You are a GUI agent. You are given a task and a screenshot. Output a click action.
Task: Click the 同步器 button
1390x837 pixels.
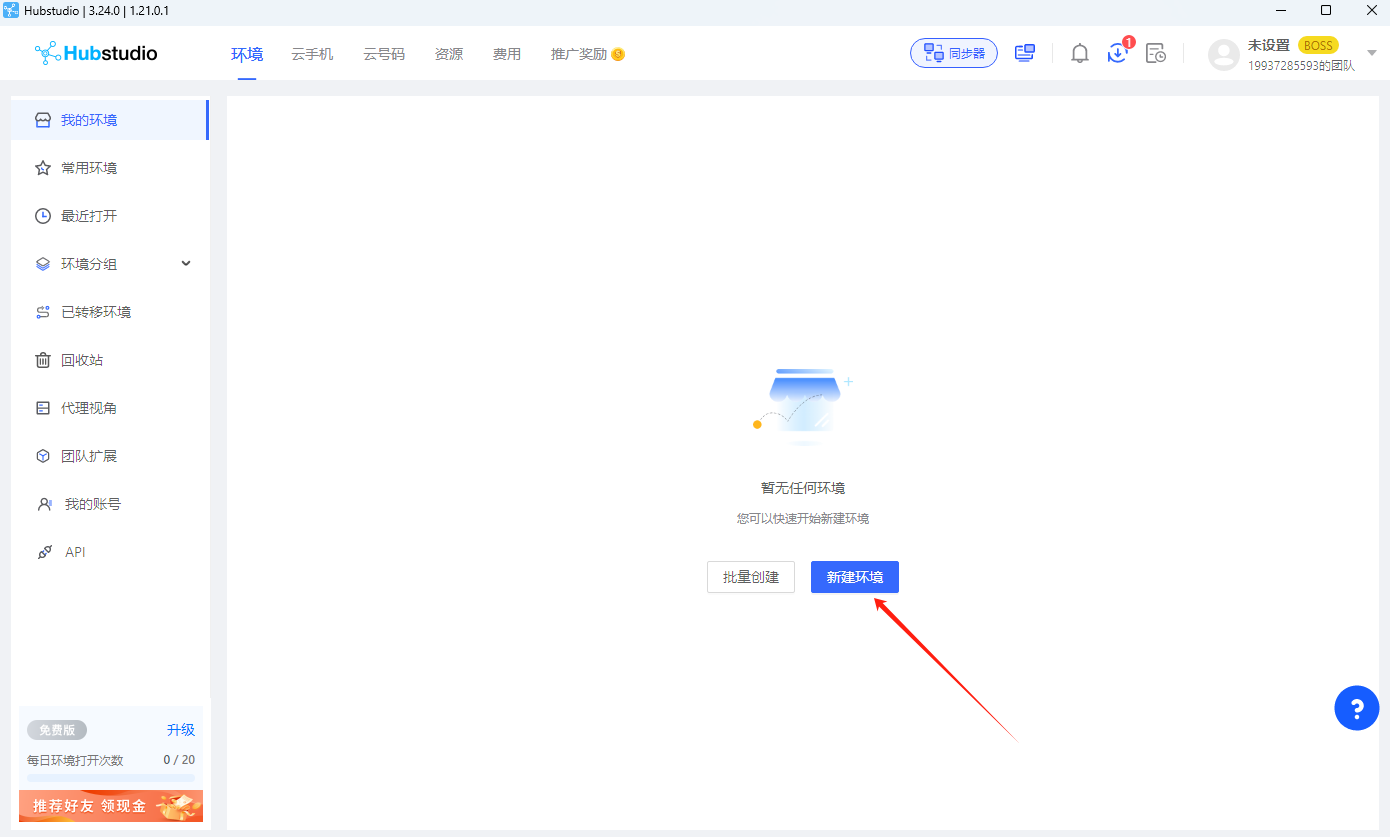[954, 53]
